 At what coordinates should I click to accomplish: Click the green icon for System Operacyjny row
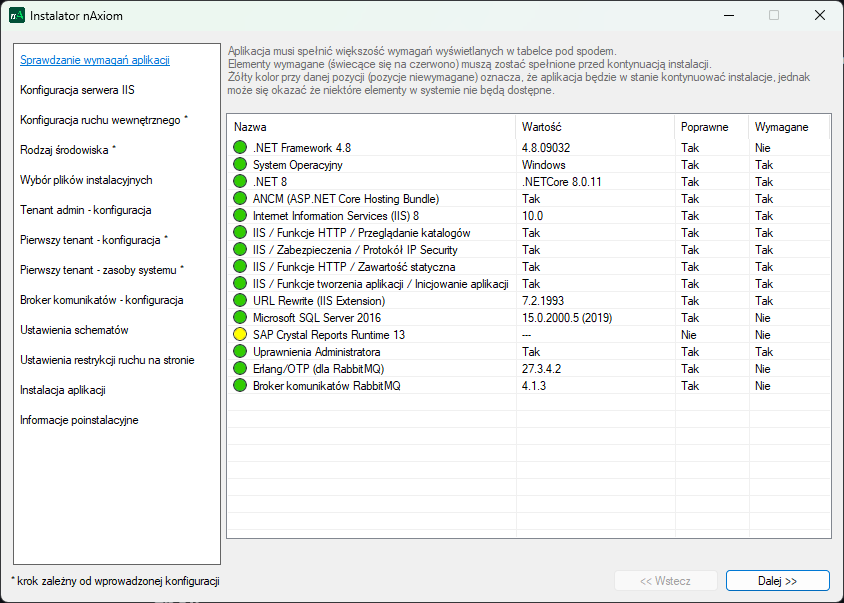click(240, 165)
